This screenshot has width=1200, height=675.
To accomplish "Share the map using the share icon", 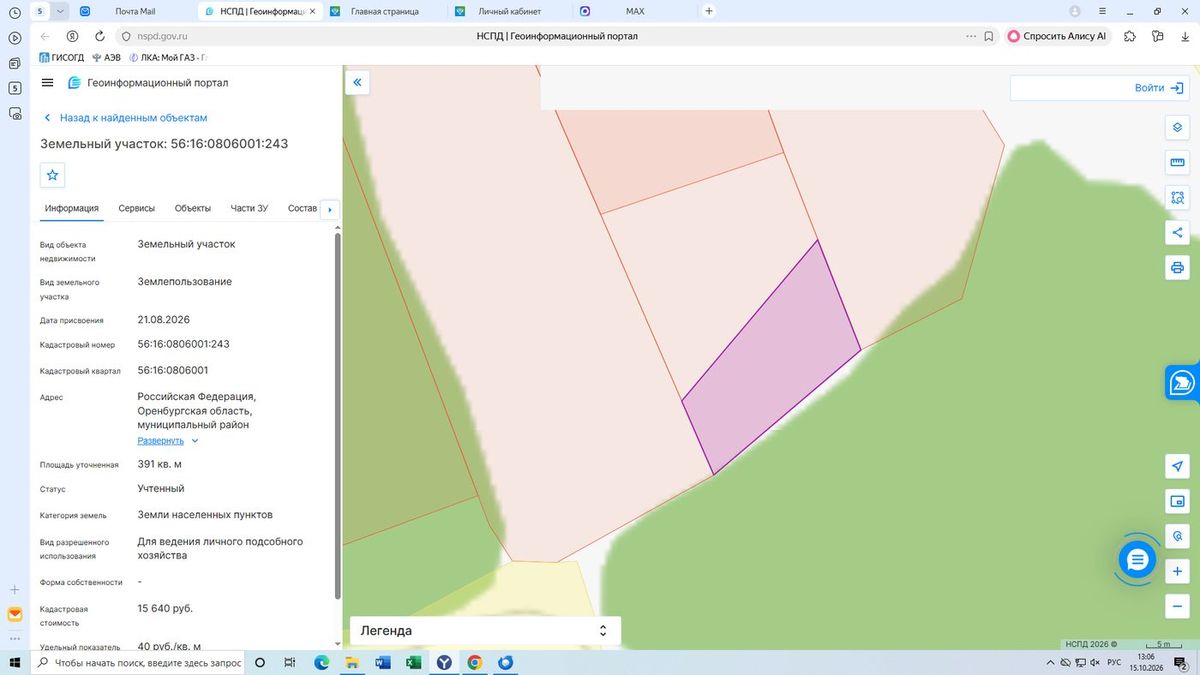I will [1177, 233].
